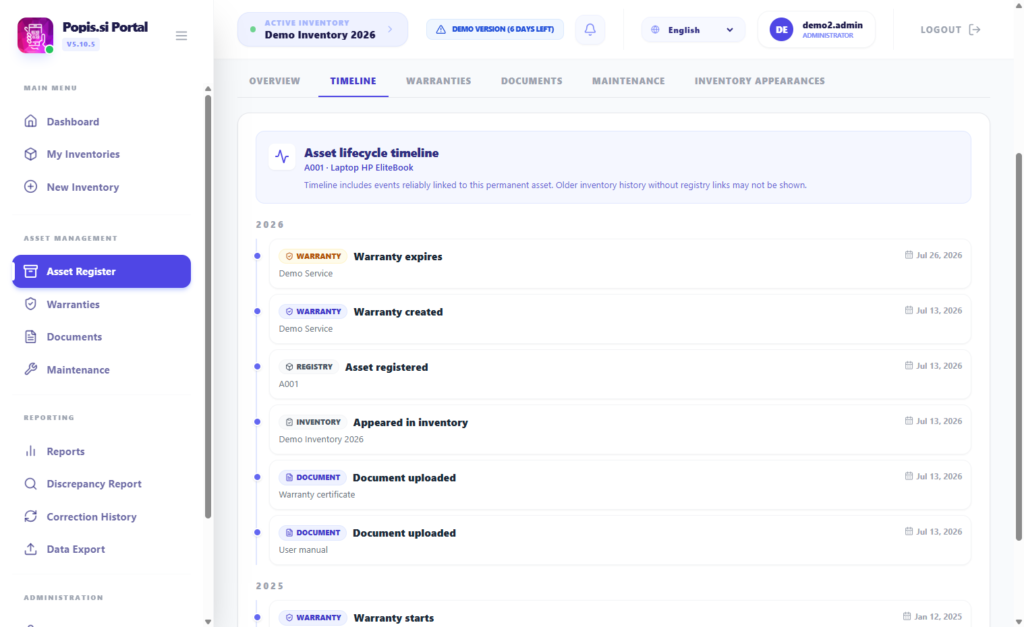
Task: Open the Warranty expires timeline entry
Action: point(620,264)
